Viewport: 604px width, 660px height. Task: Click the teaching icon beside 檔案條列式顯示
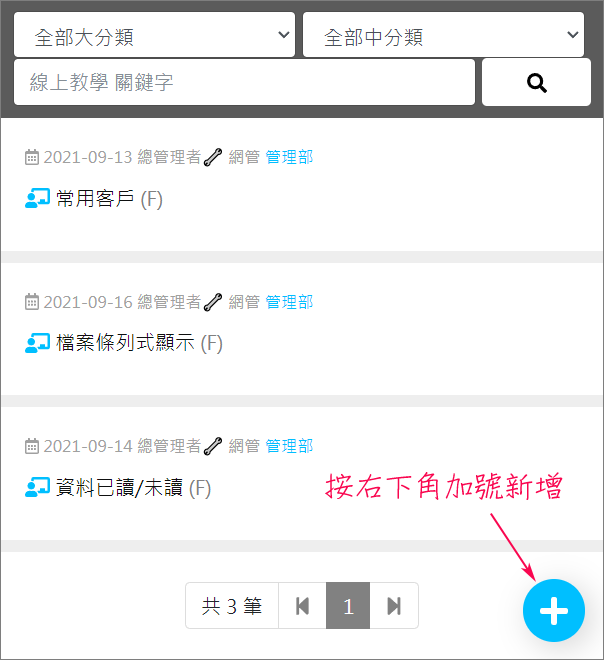point(37,343)
